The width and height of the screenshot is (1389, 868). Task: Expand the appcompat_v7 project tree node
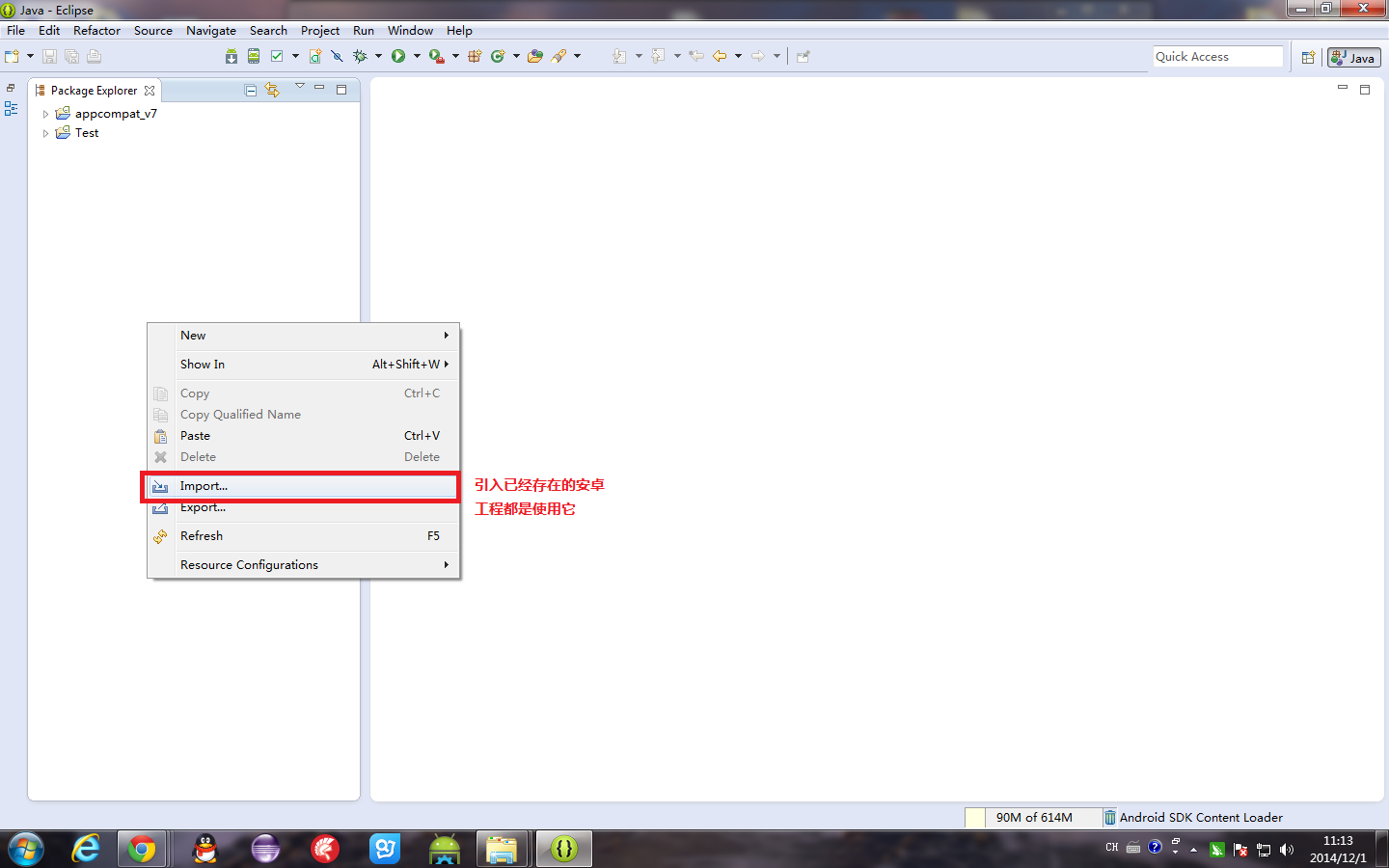[x=45, y=114]
